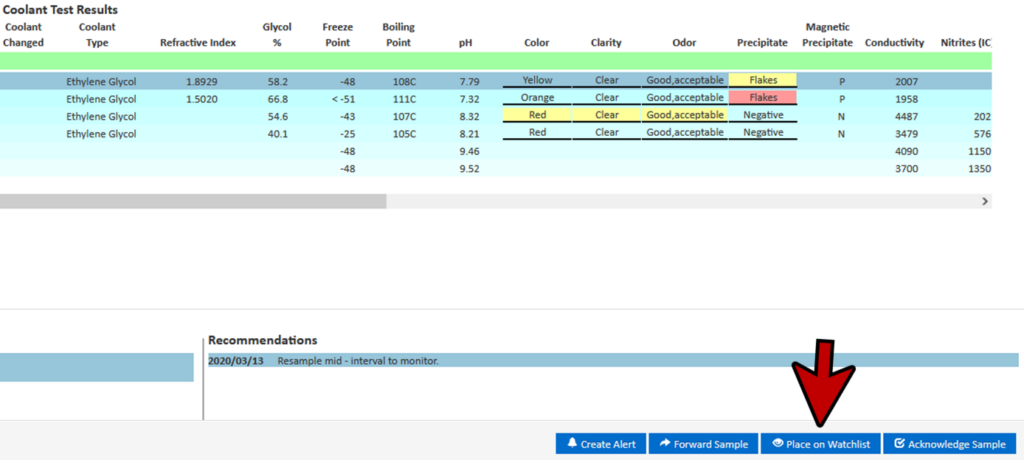Screen dimensions: 1024x460
Task: Click the Magnetic Precipitate column header
Action: coord(827,35)
